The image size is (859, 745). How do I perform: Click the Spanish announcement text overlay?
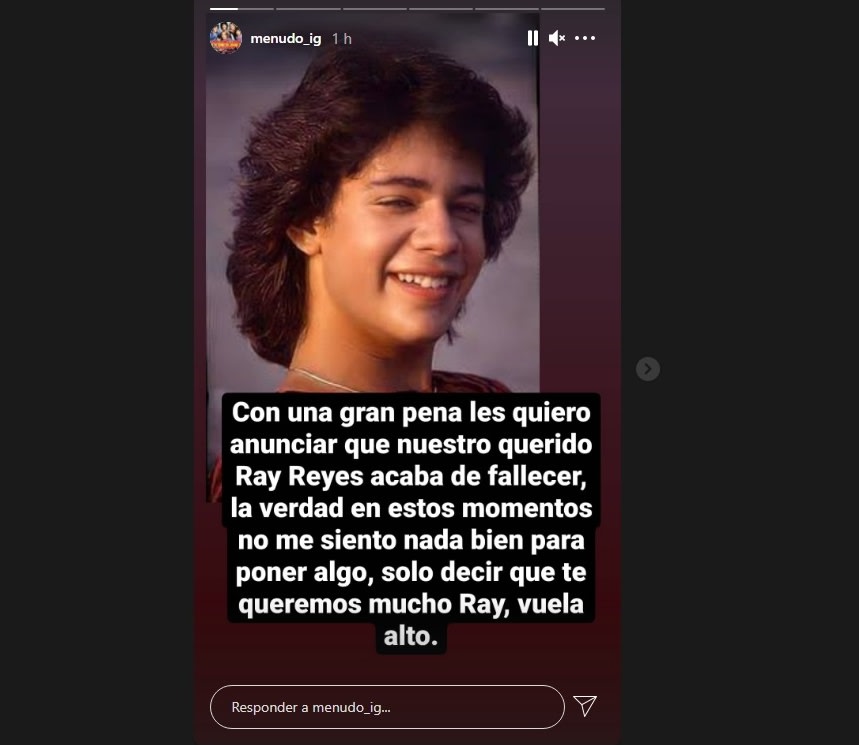point(411,523)
